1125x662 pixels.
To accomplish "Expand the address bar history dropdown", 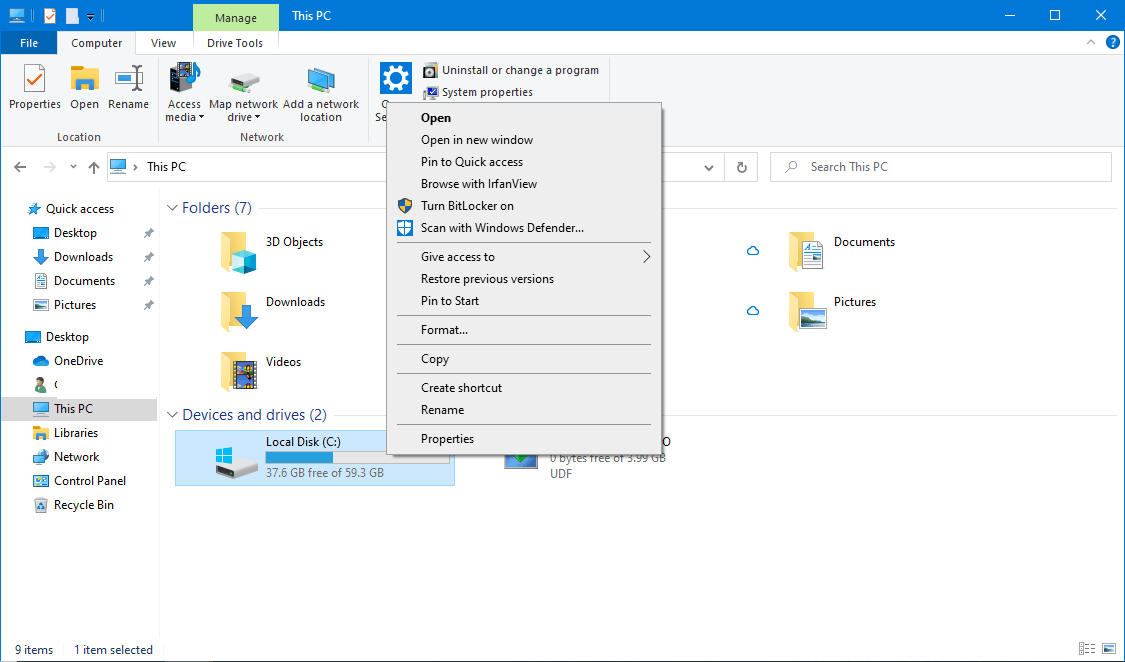I will (709, 168).
